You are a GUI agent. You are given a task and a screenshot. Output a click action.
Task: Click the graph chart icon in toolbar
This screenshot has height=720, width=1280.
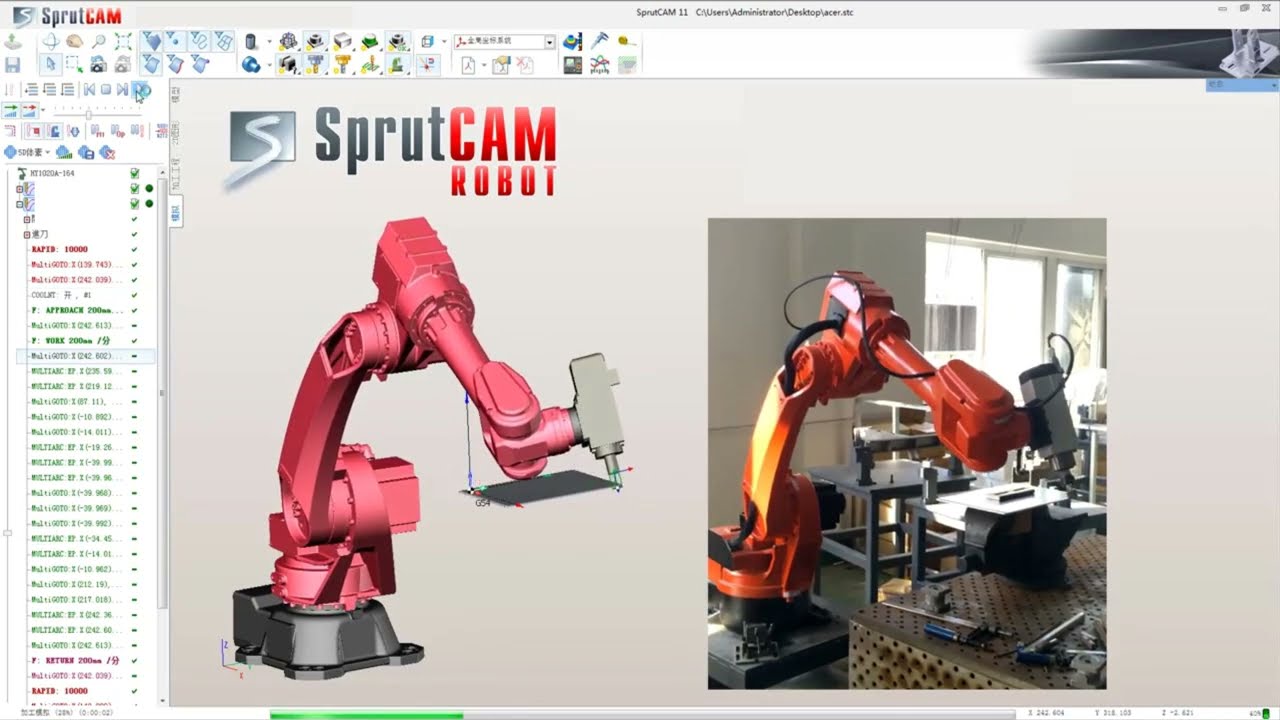click(x=600, y=65)
